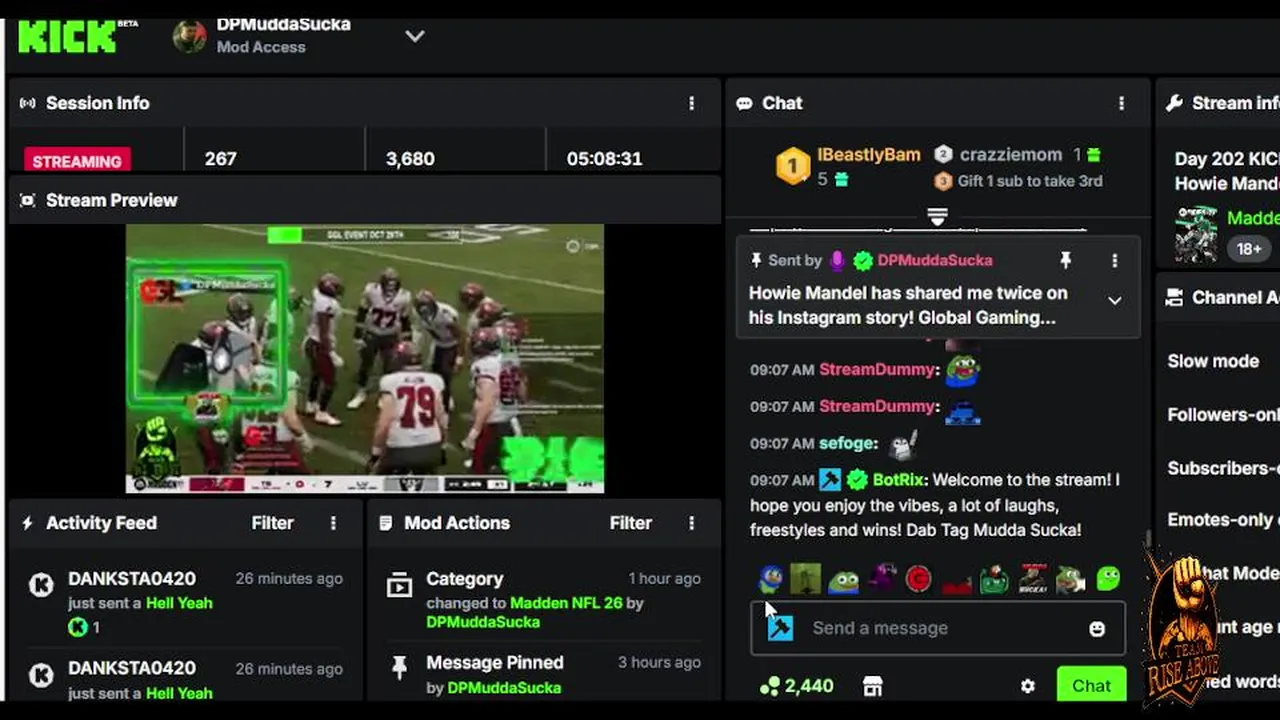Click the 3,680 session stat
This screenshot has width=1280, height=720.
click(x=410, y=159)
